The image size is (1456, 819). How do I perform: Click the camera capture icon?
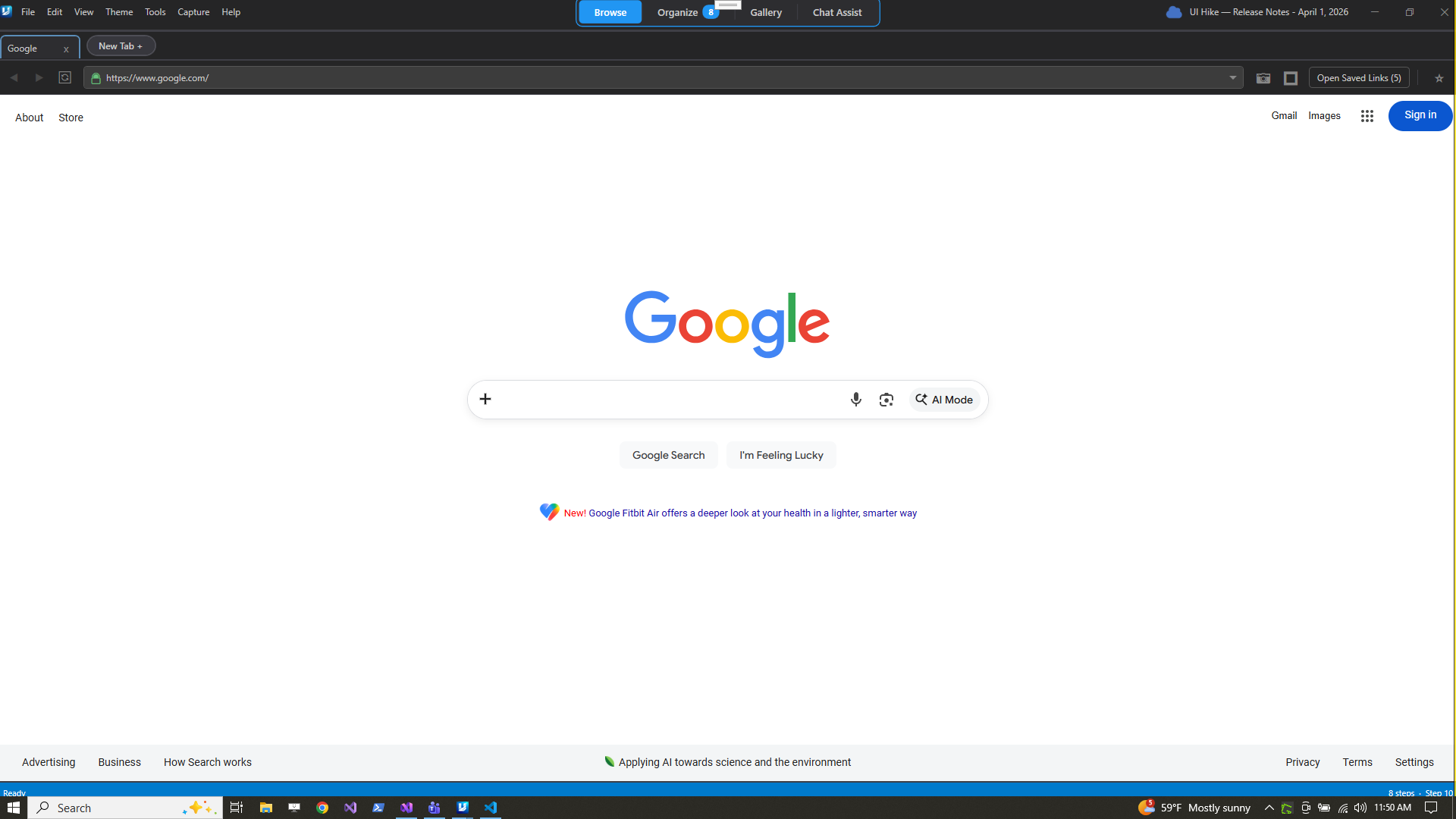(1263, 78)
